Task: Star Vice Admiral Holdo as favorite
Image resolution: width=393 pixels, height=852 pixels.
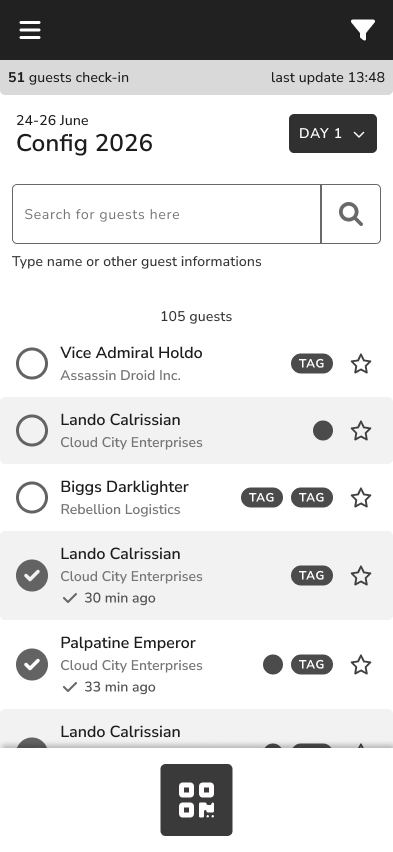Action: coord(361,364)
